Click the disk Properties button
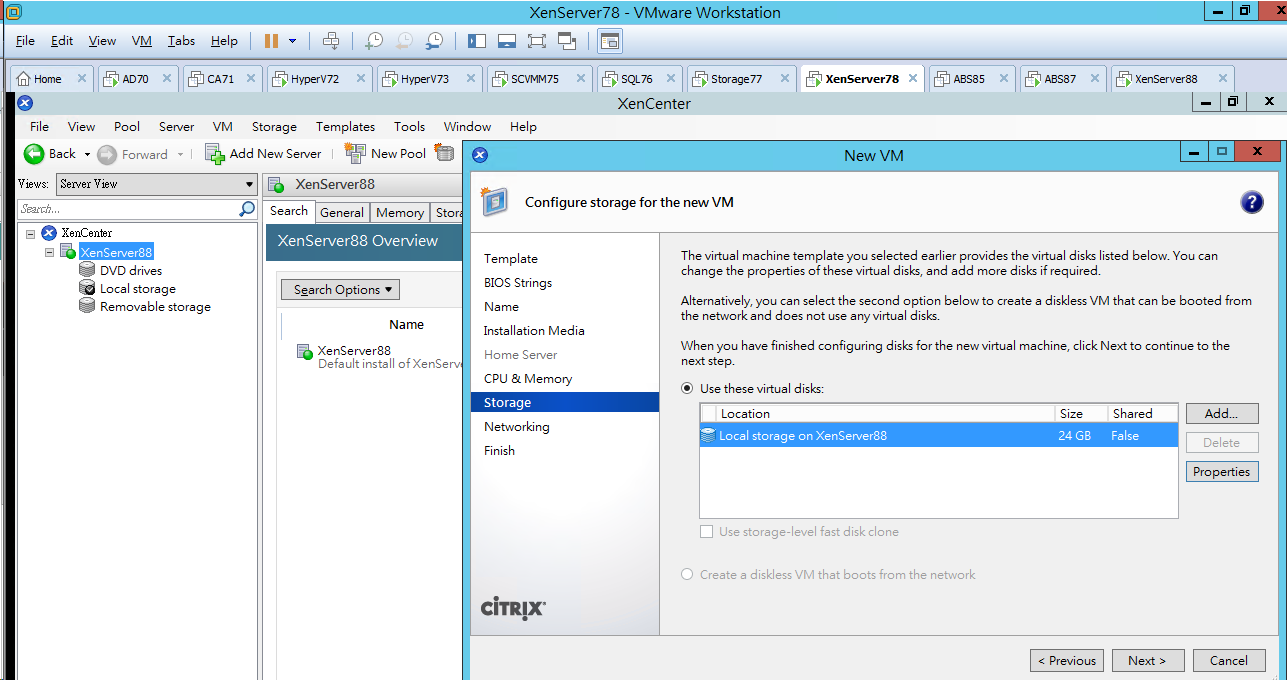This screenshot has width=1287, height=680. [x=1222, y=471]
